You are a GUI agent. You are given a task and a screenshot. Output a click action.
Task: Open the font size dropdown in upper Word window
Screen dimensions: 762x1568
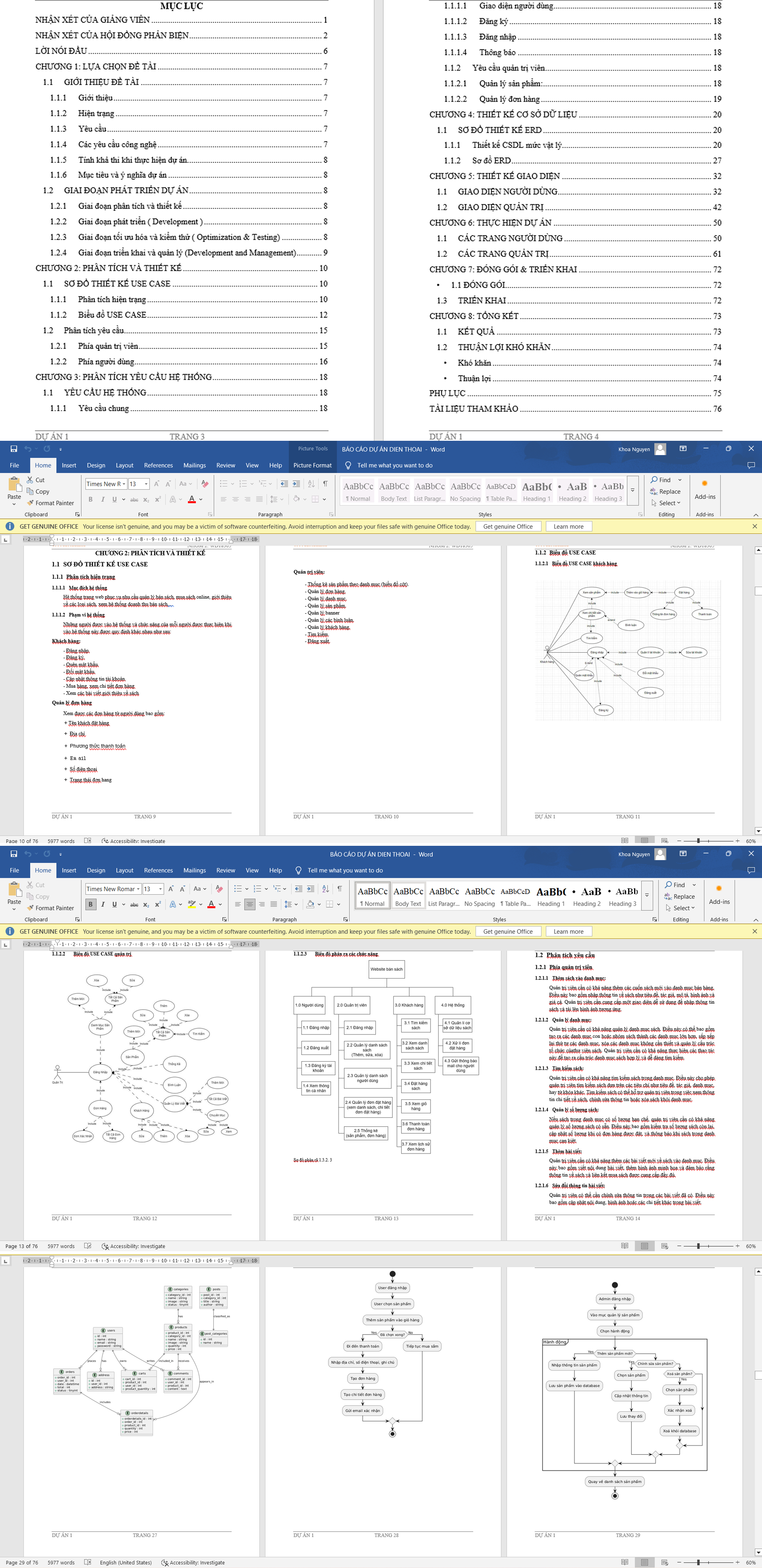coord(146,484)
